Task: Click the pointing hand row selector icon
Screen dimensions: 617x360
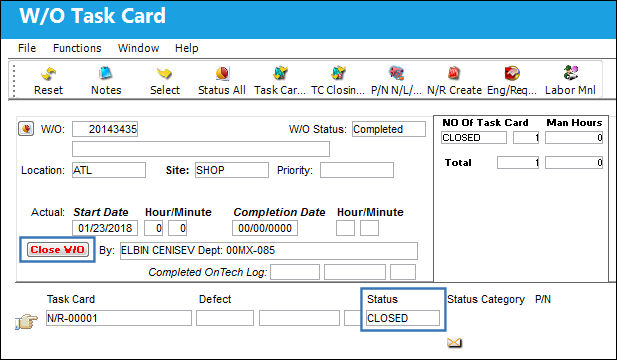Action: click(x=26, y=321)
